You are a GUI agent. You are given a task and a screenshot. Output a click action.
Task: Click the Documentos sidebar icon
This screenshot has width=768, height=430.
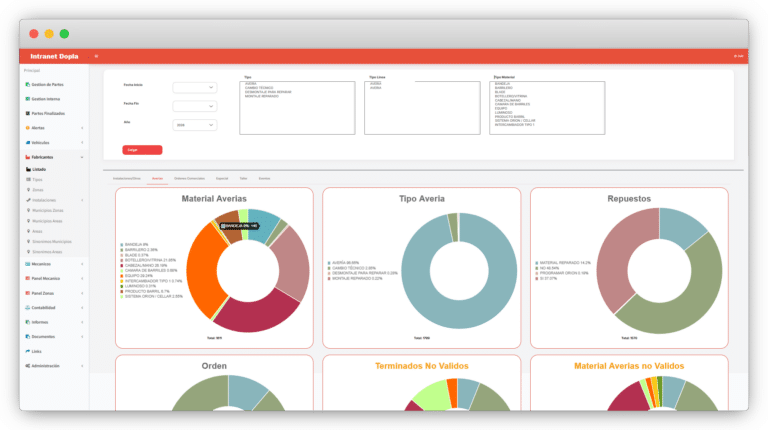point(27,336)
